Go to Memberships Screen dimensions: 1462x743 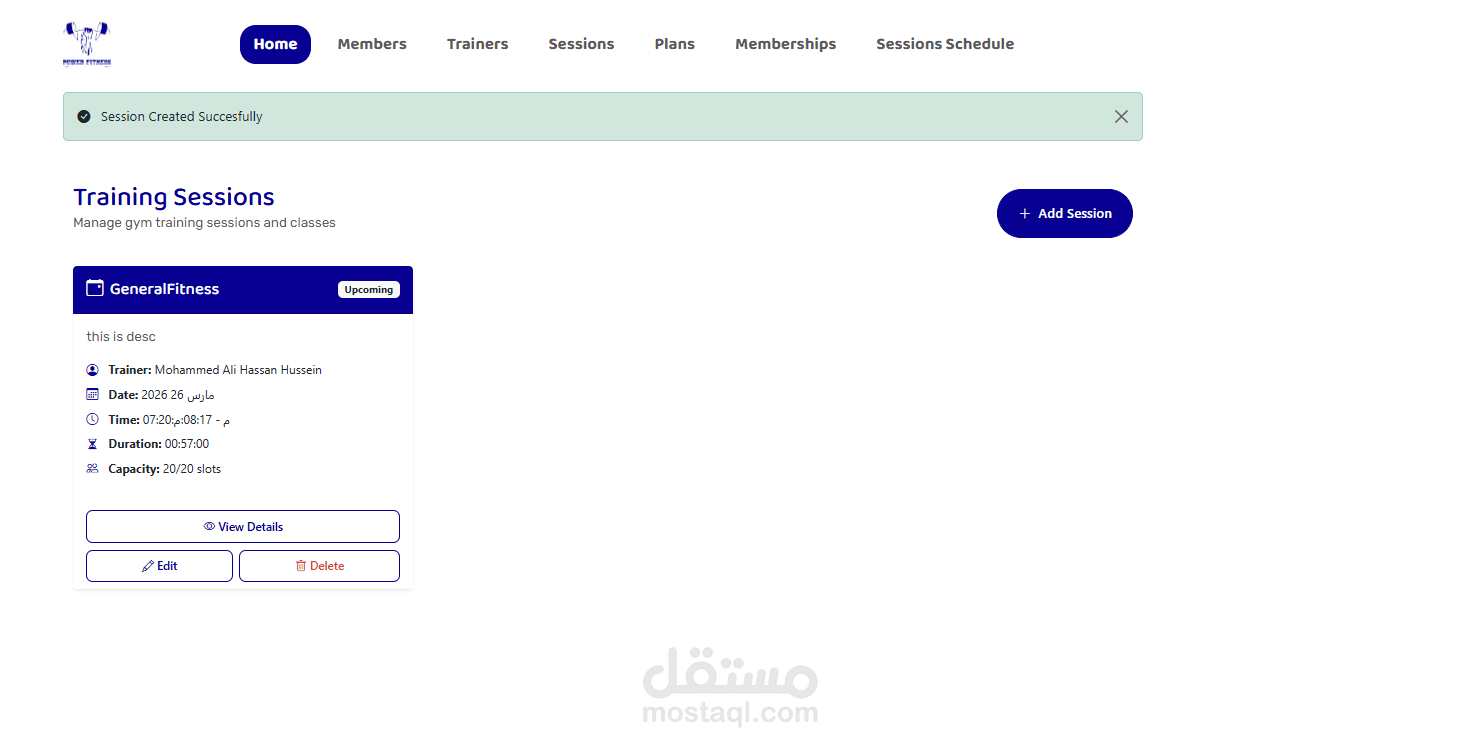pos(785,44)
